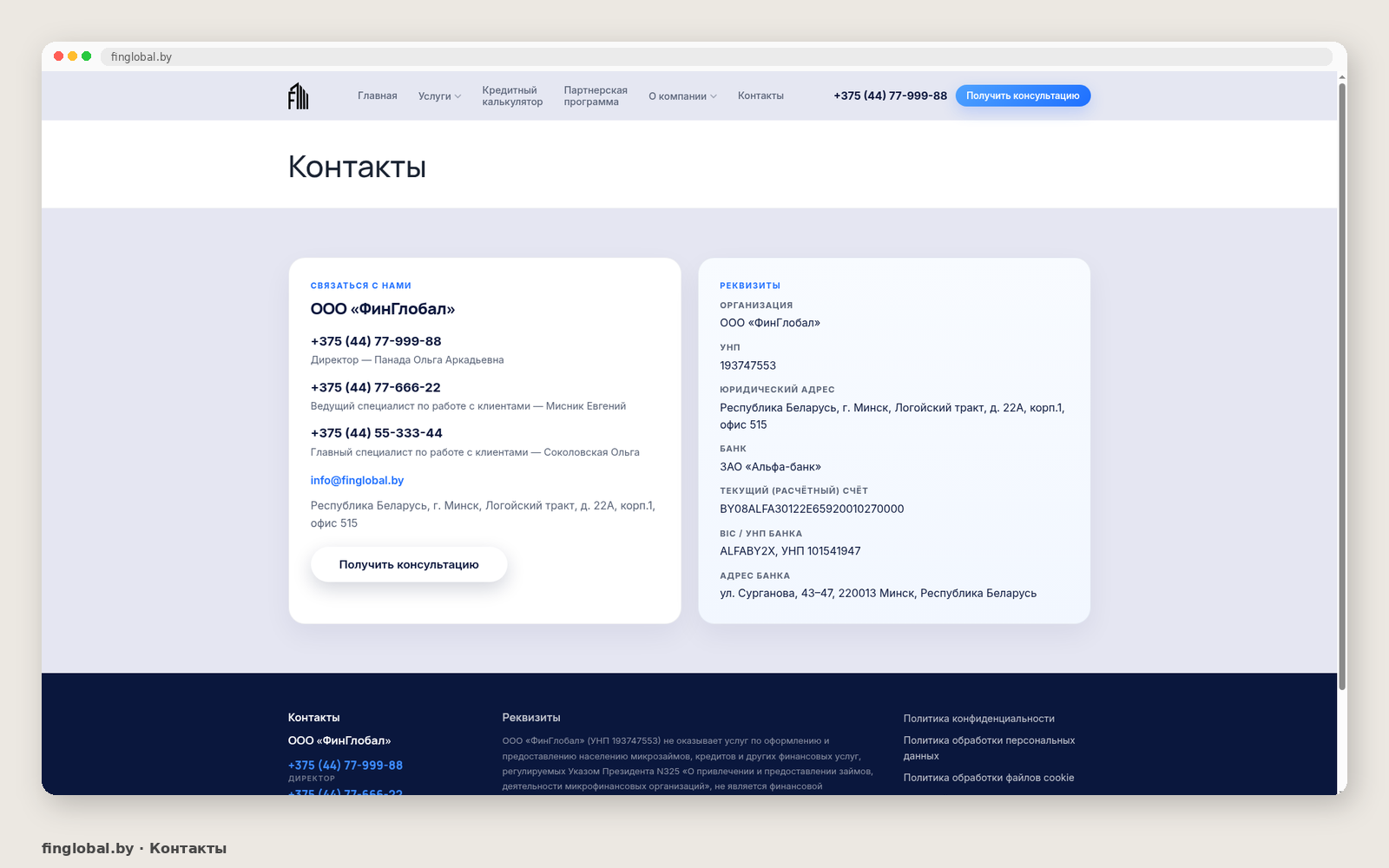This screenshot has height=868, width=1389.
Task: Select Контакты in the top navigation
Action: 760,95
